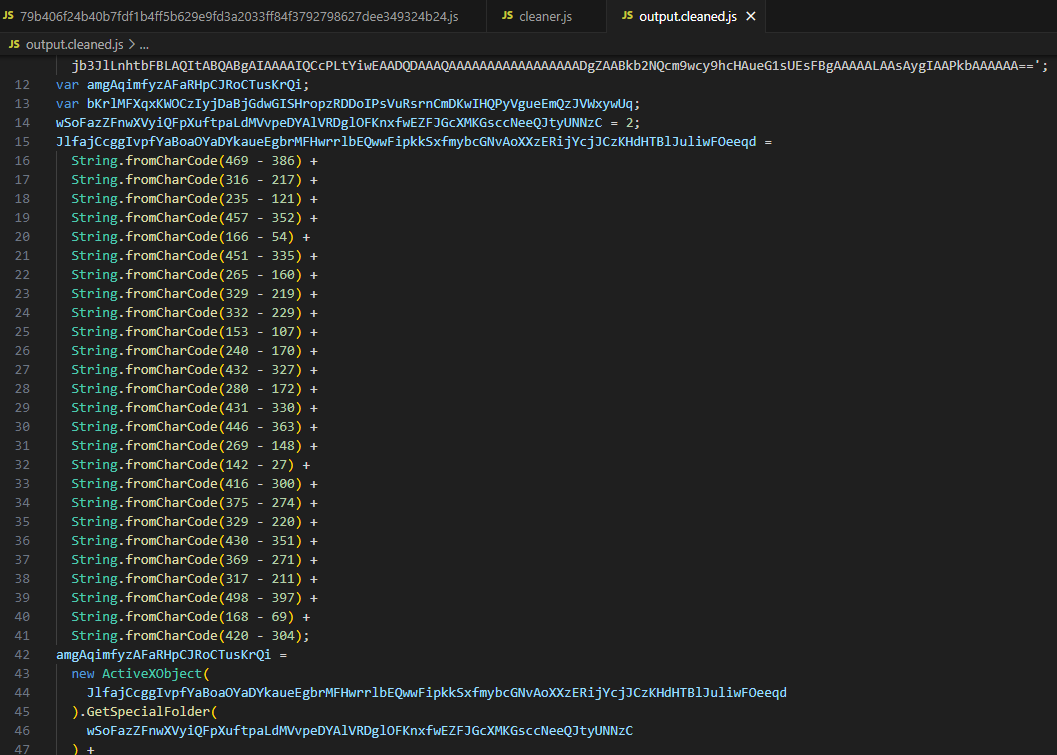Click 'String.fromCharCode(265 - 160)' line
The height and width of the screenshot is (755, 1057).
(194, 274)
